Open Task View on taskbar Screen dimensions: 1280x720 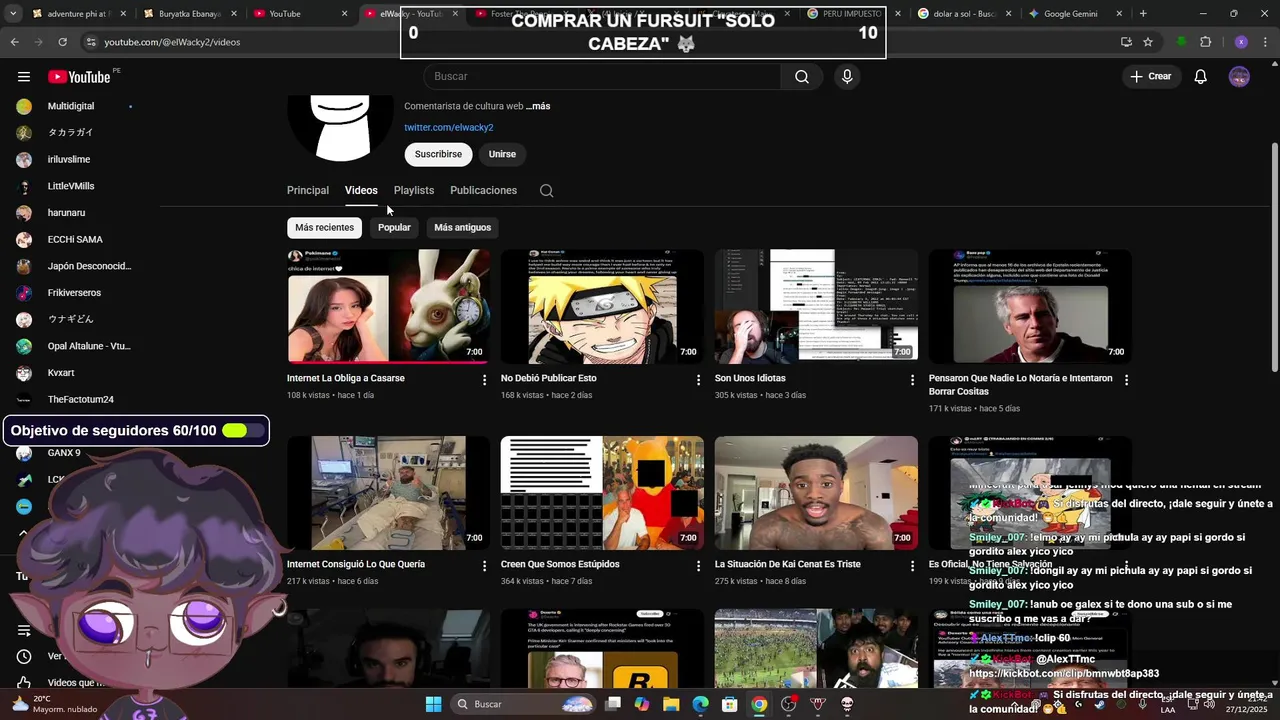point(612,704)
